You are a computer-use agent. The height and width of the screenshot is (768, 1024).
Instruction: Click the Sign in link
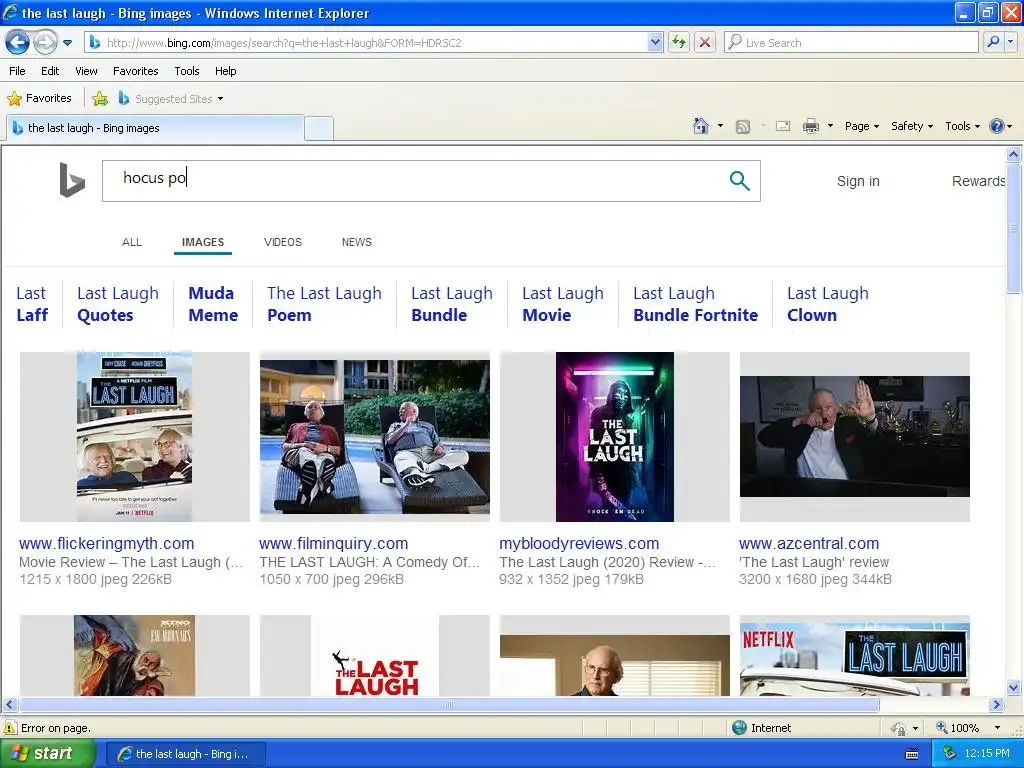(x=858, y=181)
